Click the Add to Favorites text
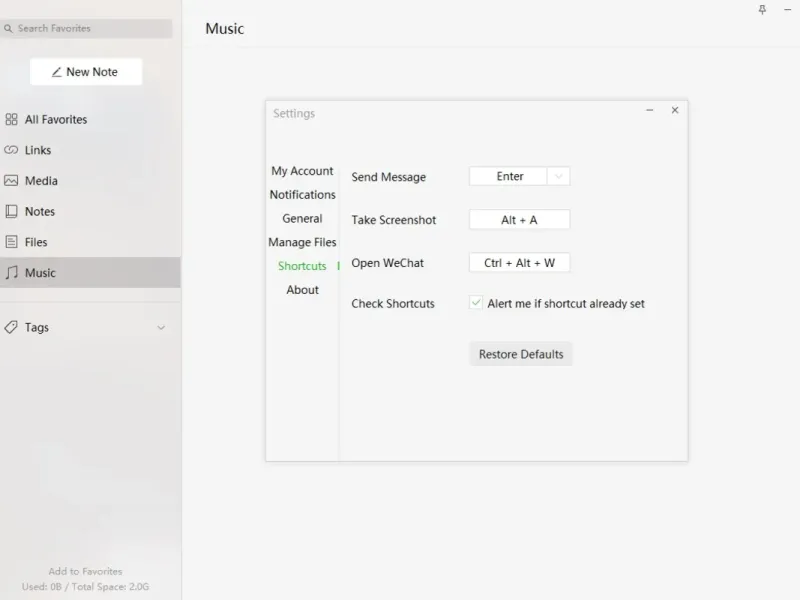 85,571
